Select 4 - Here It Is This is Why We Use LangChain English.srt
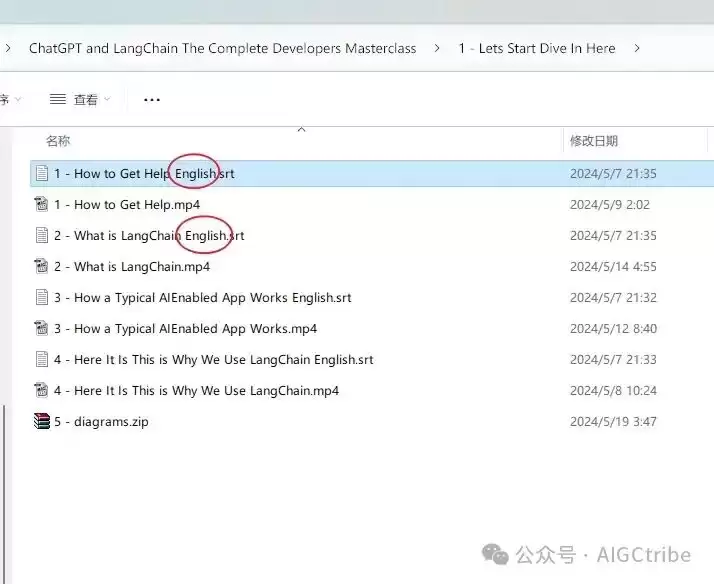The image size is (714, 584). tap(214, 359)
